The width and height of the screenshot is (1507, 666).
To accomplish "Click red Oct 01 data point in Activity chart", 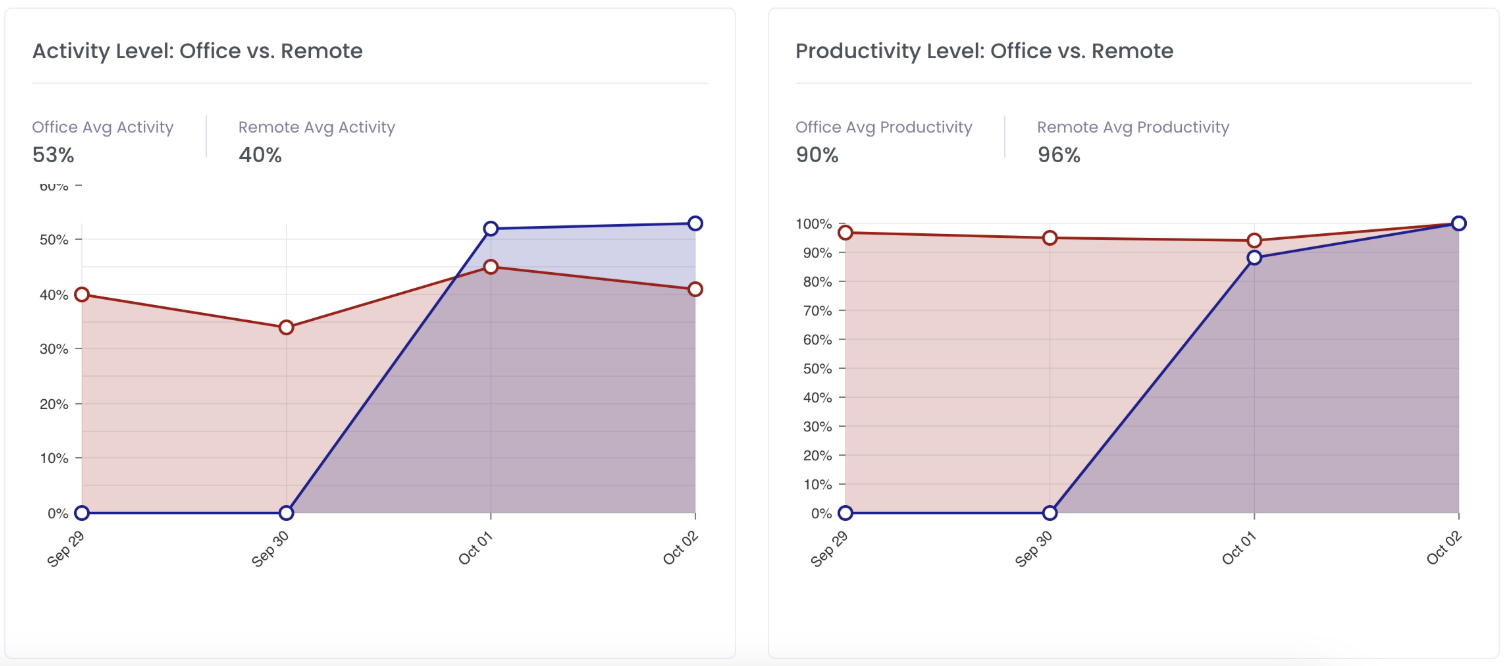I will click(491, 267).
